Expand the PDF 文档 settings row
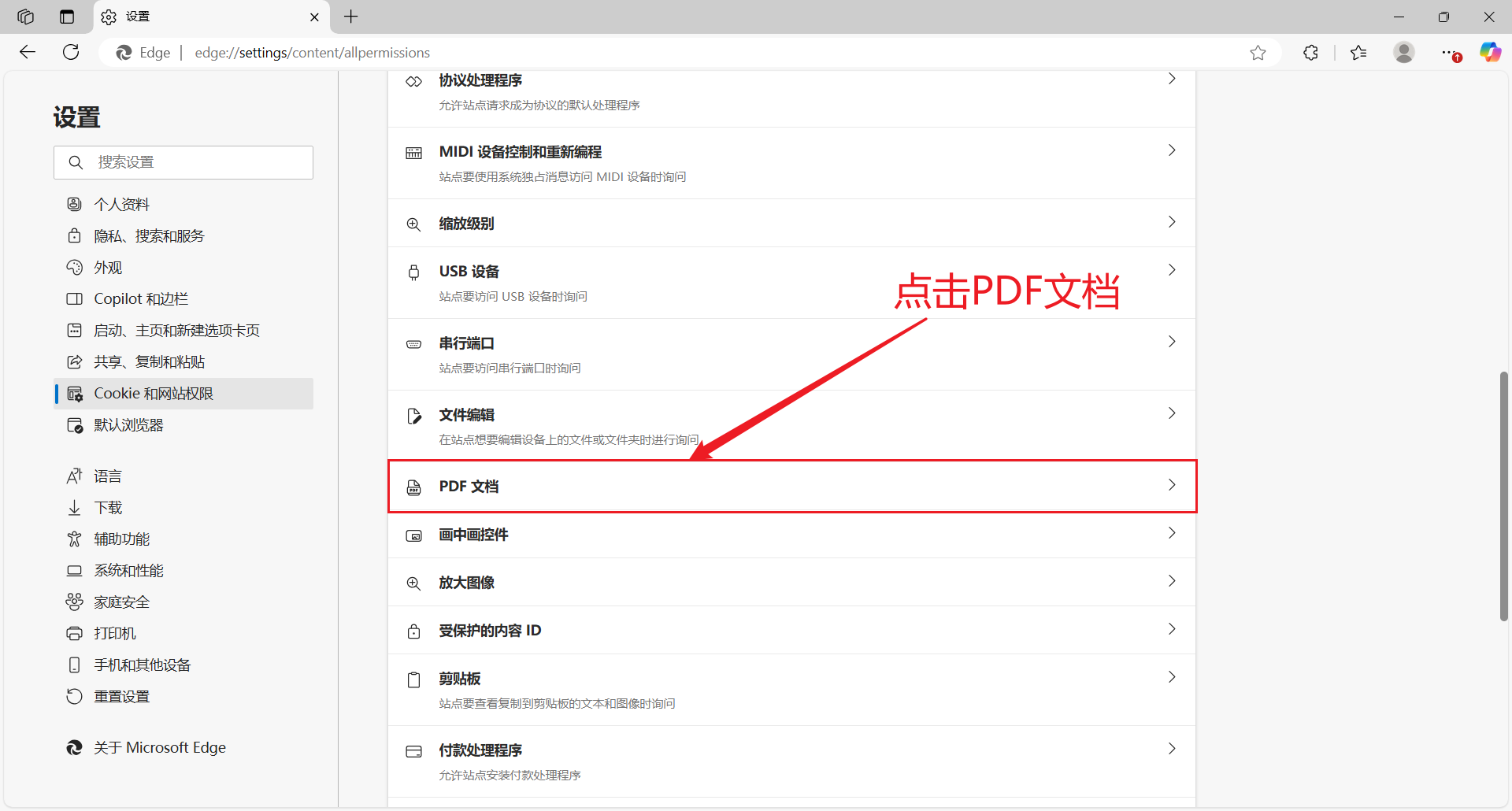1512x811 pixels. coord(791,486)
